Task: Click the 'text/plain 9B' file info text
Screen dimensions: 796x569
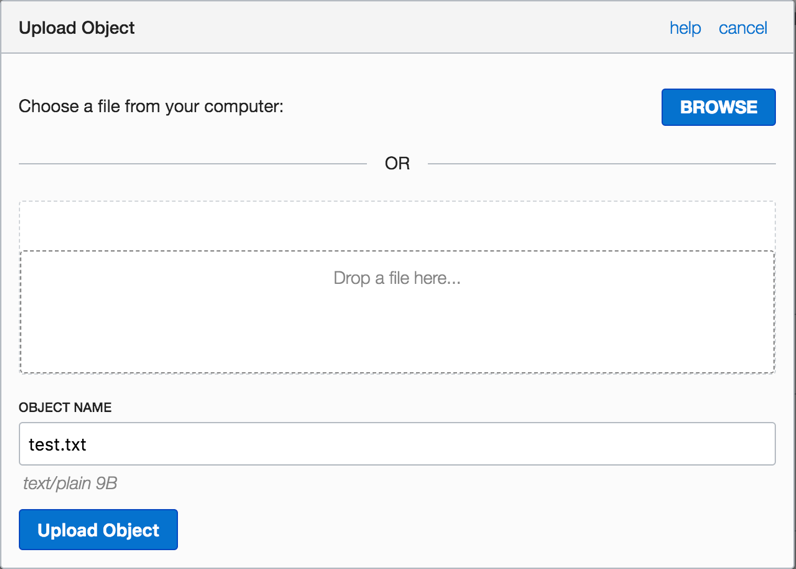Action: point(71,484)
